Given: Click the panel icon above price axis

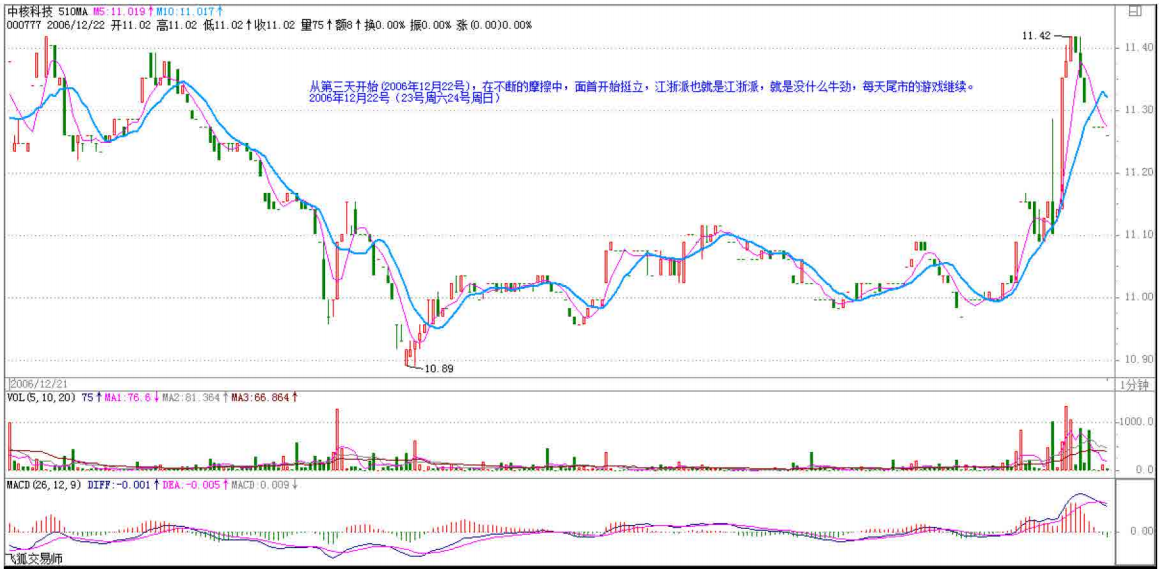Looking at the screenshot, I should [x=1134, y=13].
